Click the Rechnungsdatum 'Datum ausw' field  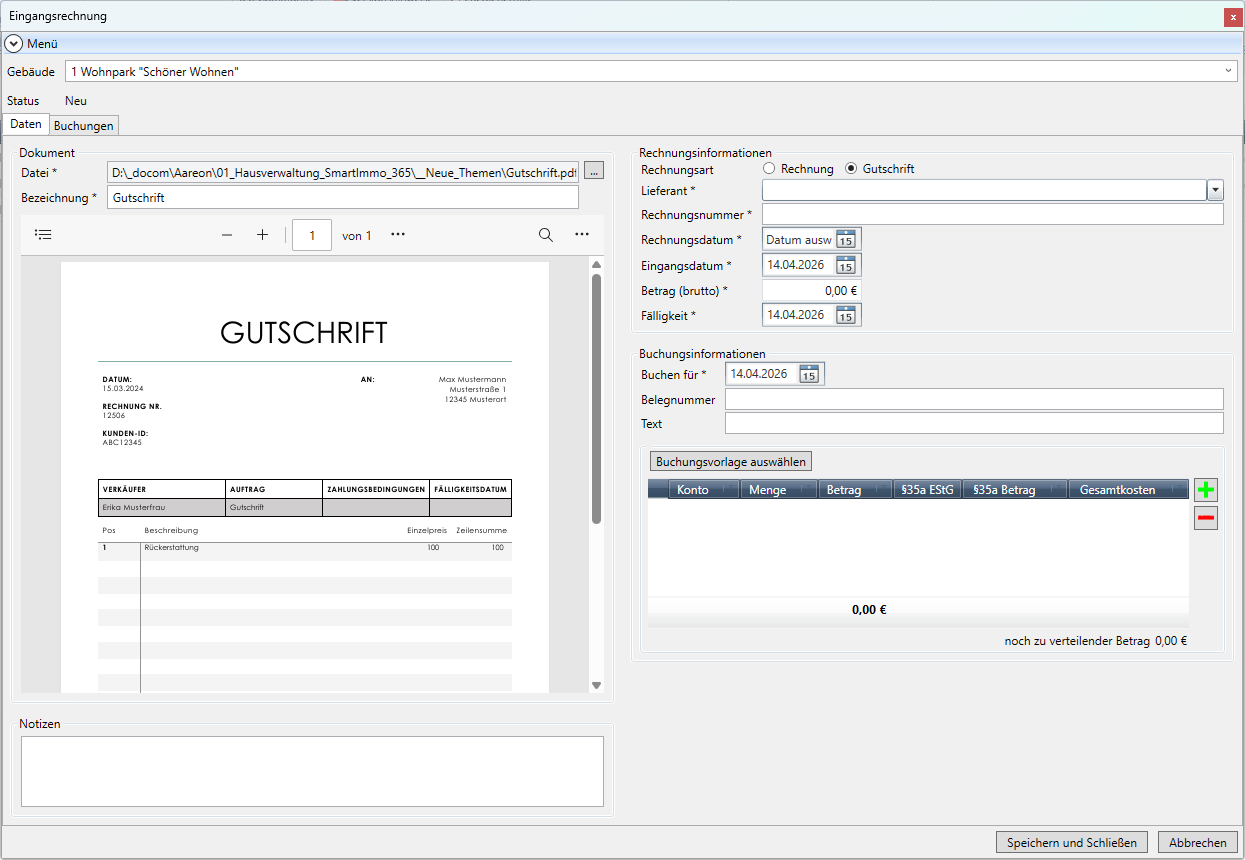click(798, 240)
